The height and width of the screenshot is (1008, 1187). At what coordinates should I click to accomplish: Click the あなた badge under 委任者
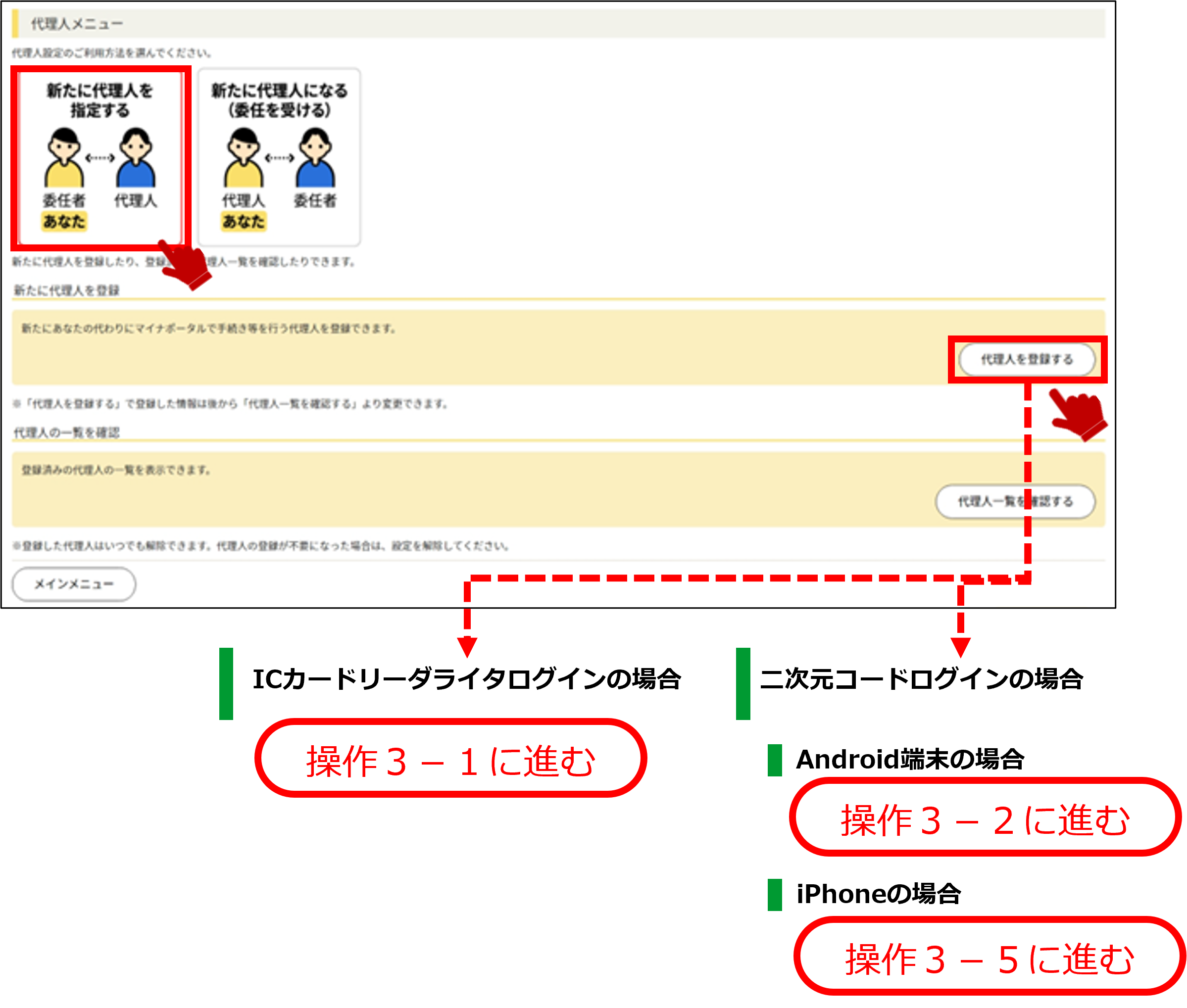point(64,221)
